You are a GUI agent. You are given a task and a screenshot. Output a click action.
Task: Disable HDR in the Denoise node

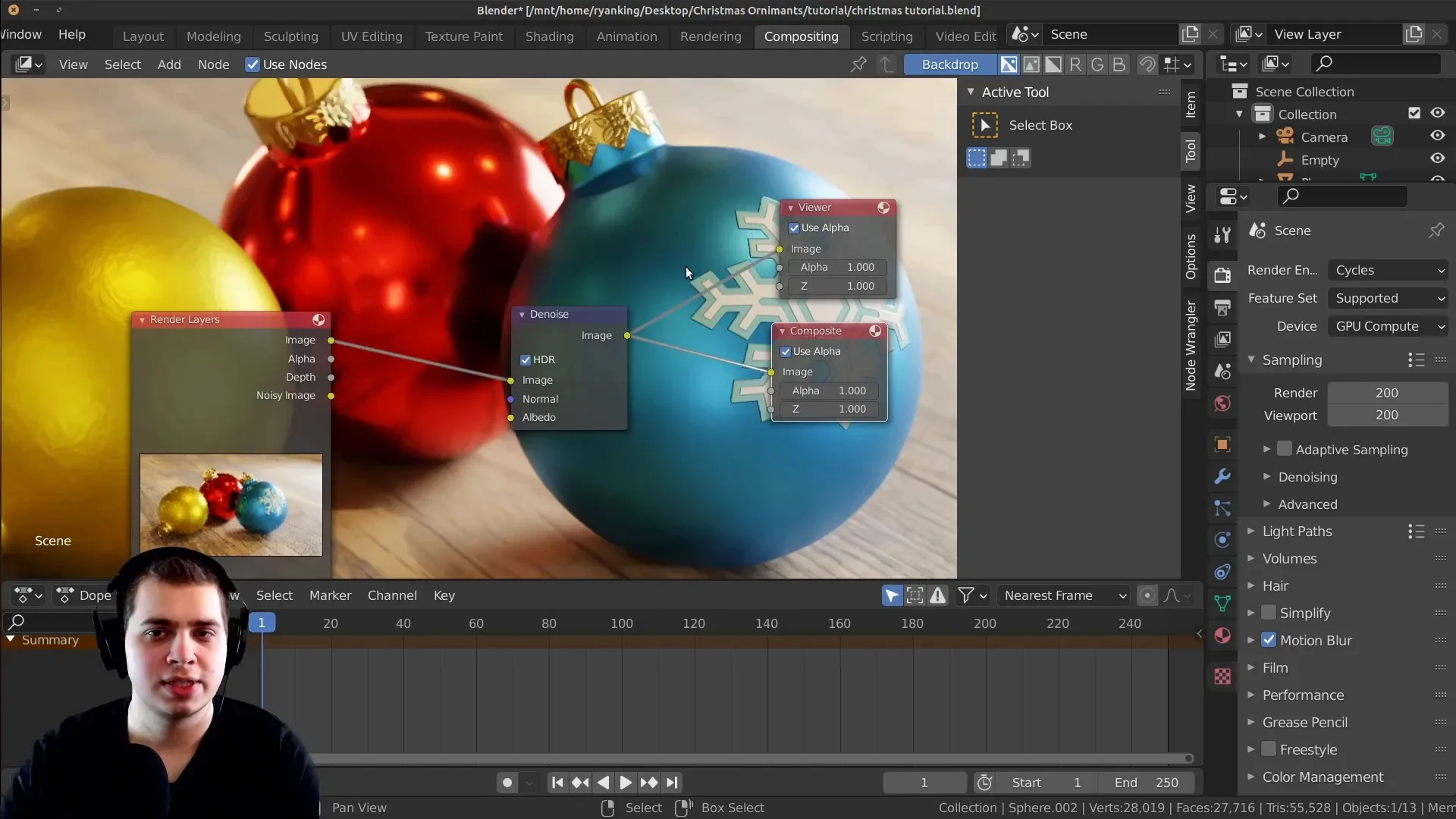(526, 360)
